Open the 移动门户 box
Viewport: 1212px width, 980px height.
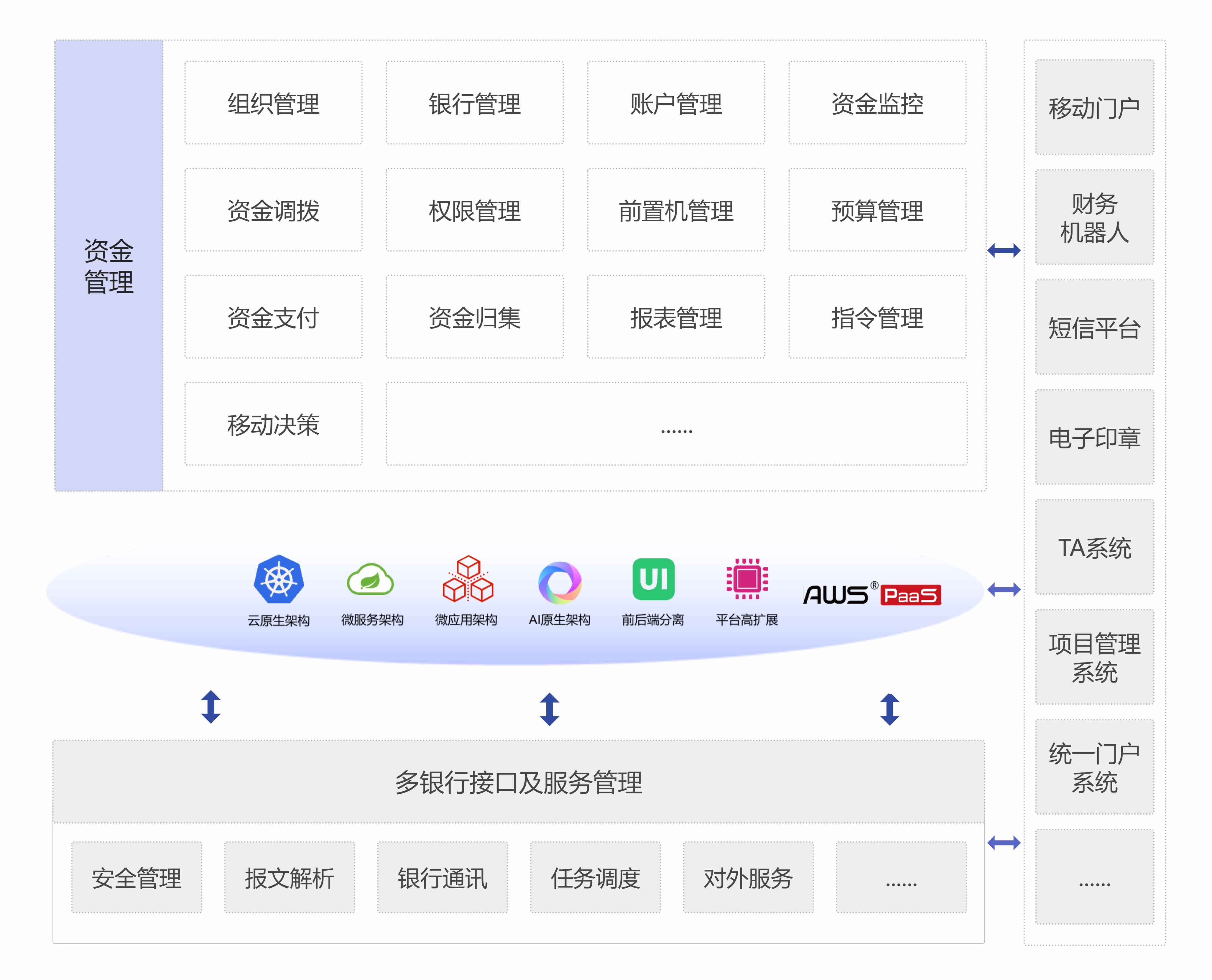click(1094, 107)
